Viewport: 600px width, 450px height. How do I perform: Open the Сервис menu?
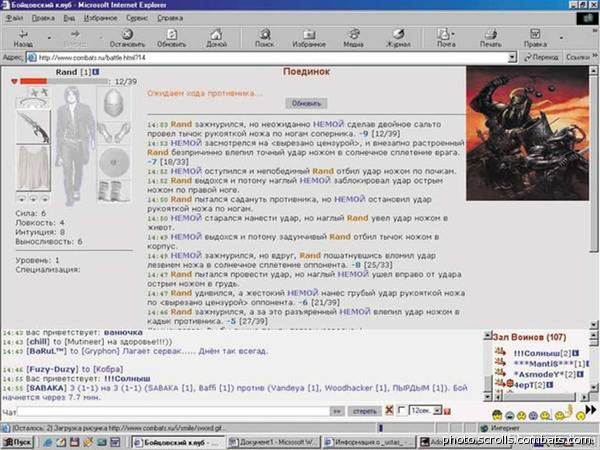click(x=137, y=18)
